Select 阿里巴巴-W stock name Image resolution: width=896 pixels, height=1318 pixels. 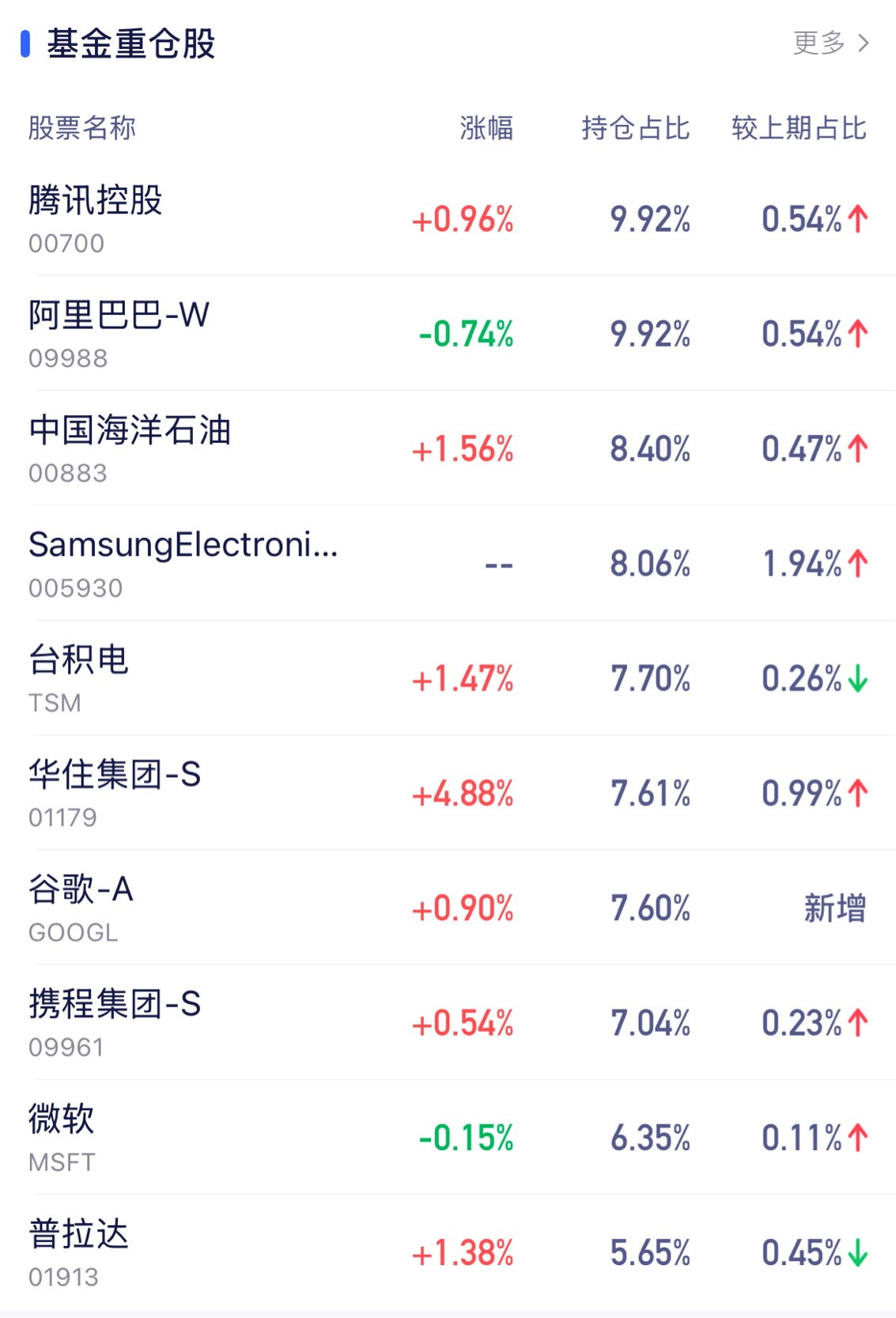[x=119, y=316]
